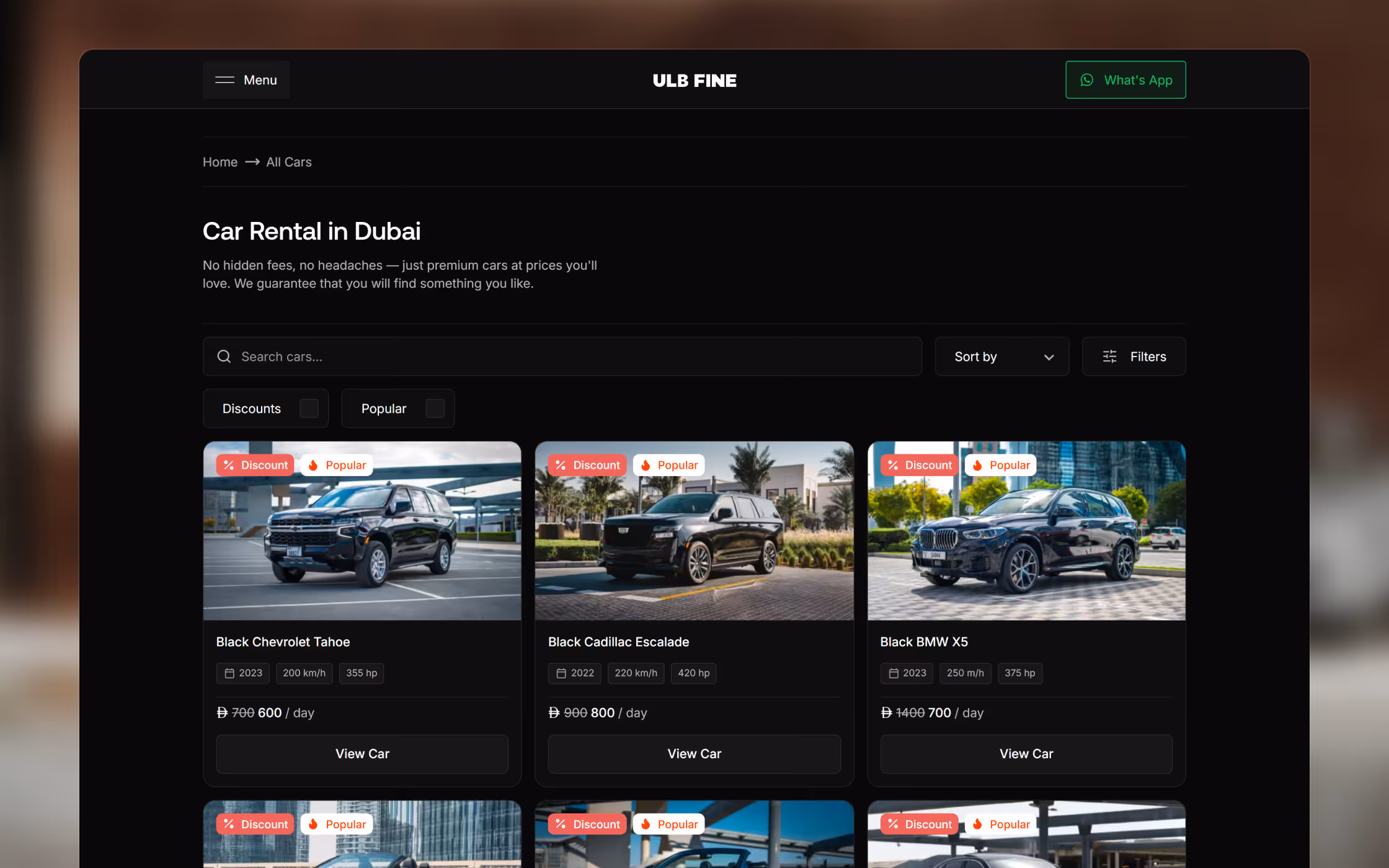This screenshot has height=868, width=1389.
Task: Click Discount badge on bottom-left car card
Action: click(255, 824)
